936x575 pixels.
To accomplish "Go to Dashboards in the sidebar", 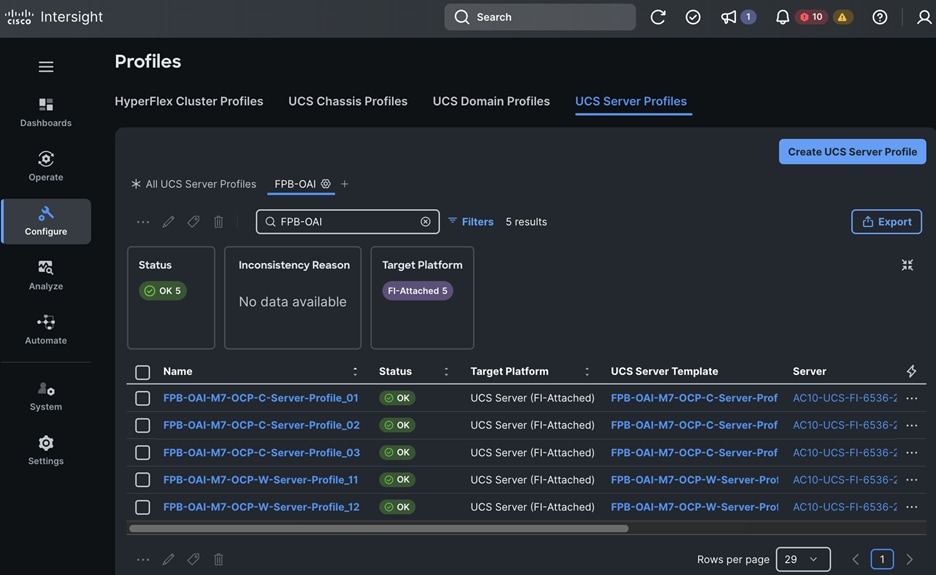I will 46,112.
